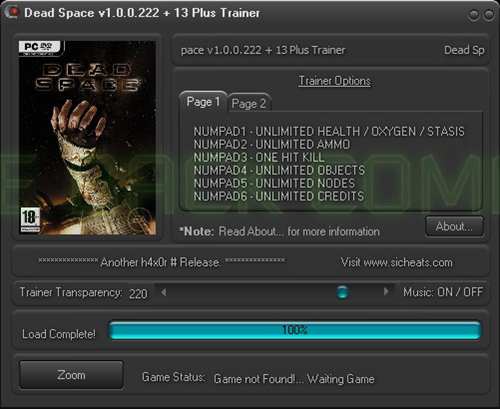The height and width of the screenshot is (409, 500).
Task: Click NUMPAD2 Unlimited Ammo option
Action: pyautogui.click(x=272, y=144)
